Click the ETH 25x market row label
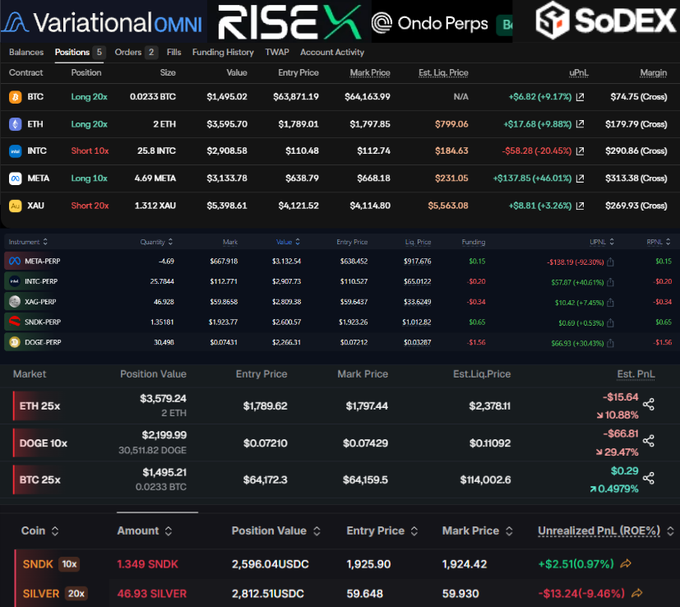The width and height of the screenshot is (680, 607). pos(40,406)
